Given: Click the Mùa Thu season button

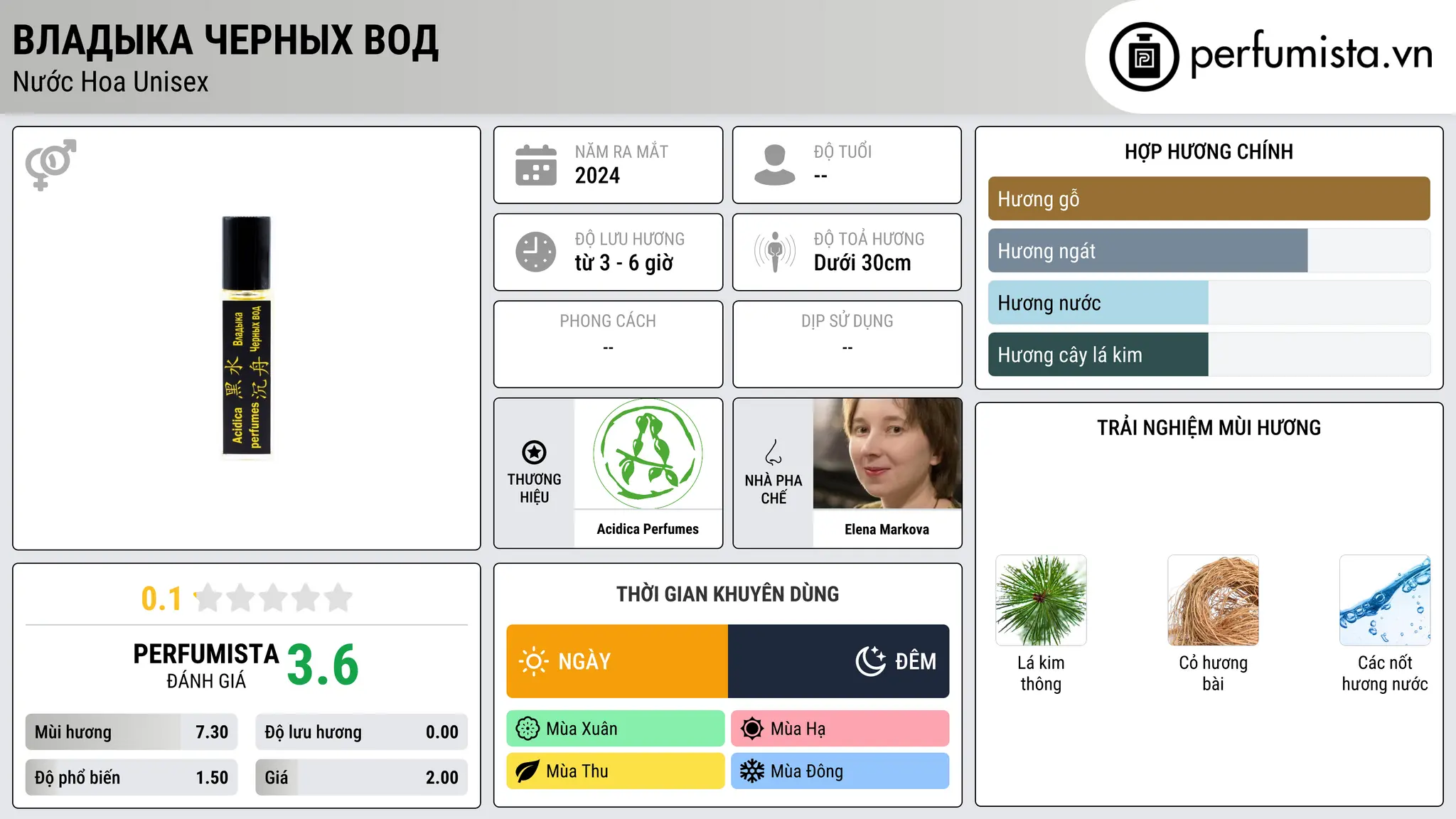Looking at the screenshot, I should pos(616,771).
